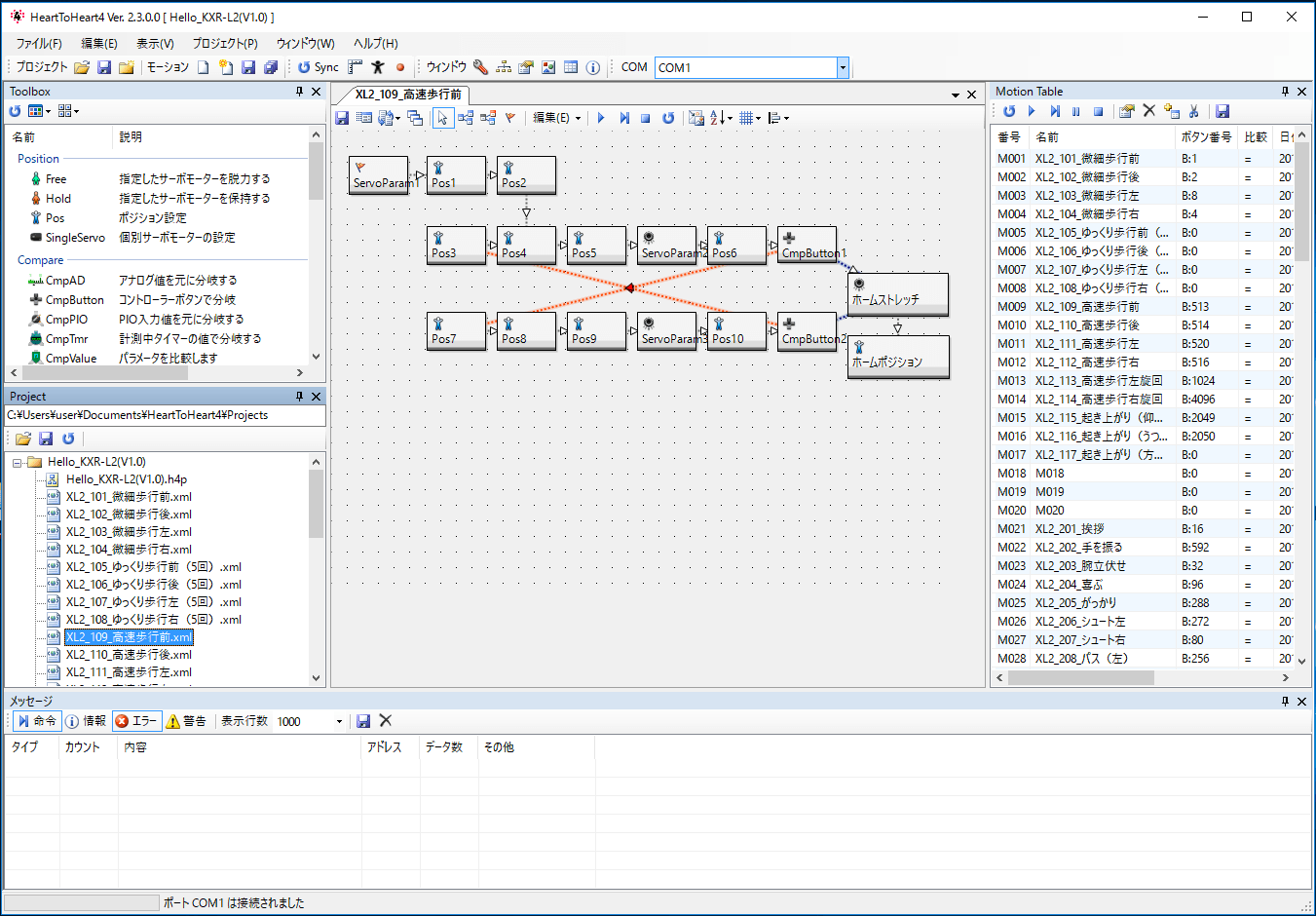Click the Motion Table refresh icon

(1009, 111)
